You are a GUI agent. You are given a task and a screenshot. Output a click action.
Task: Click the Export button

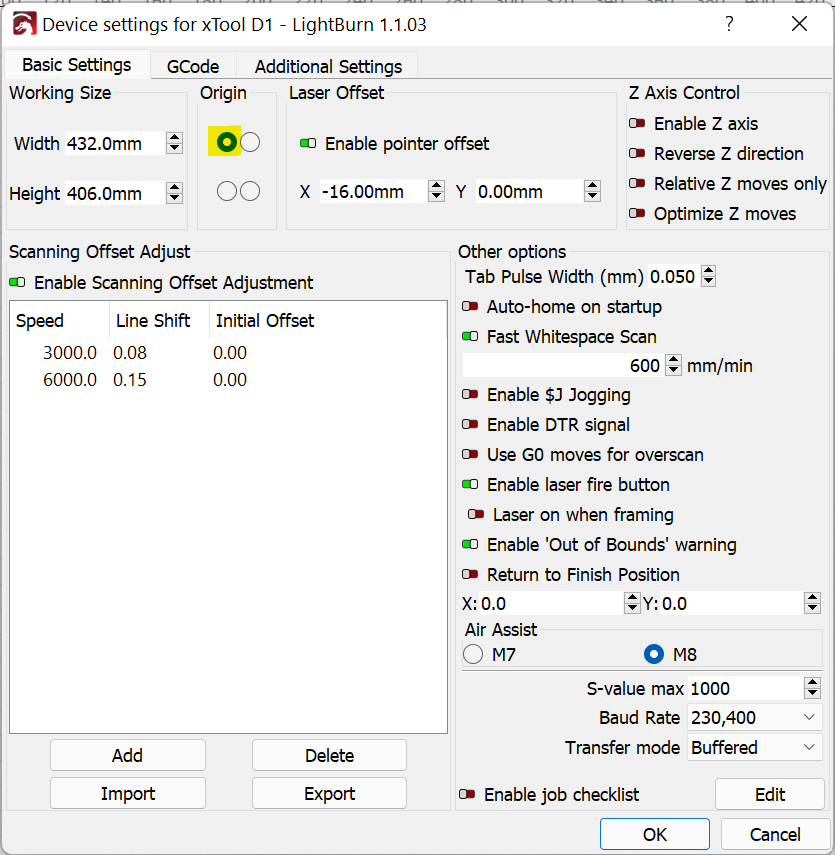(x=329, y=793)
